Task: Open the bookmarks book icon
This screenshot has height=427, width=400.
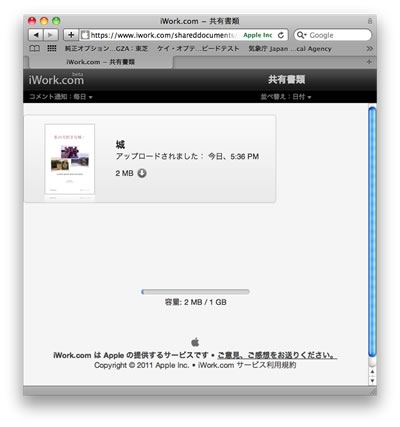Action: pos(35,49)
